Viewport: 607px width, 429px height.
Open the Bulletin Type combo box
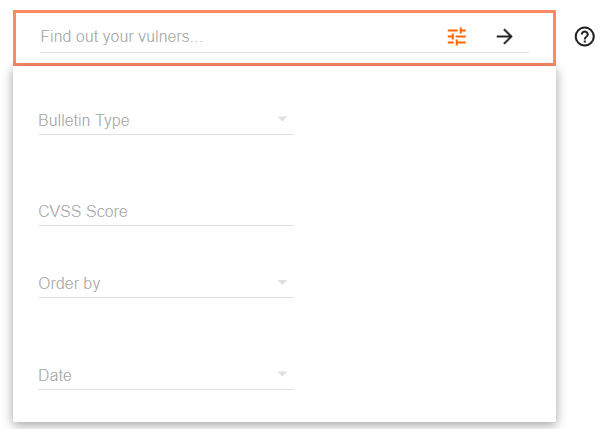click(165, 121)
